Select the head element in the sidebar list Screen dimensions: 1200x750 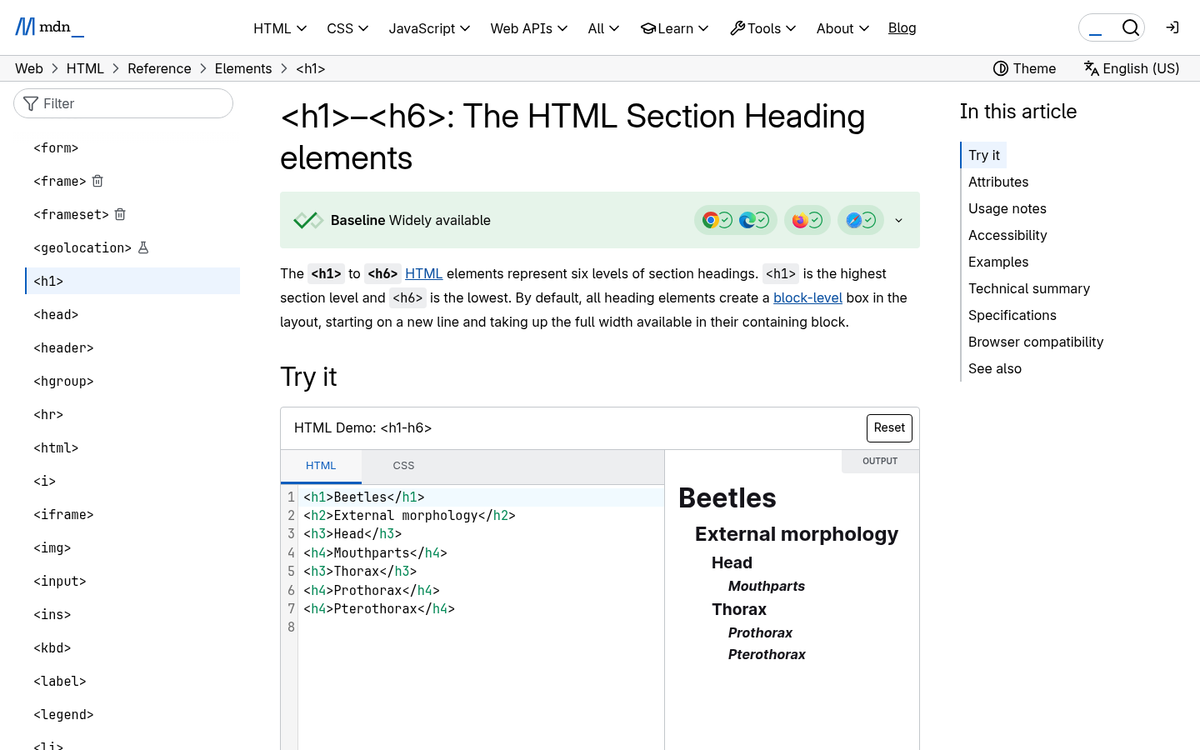[x=56, y=314]
